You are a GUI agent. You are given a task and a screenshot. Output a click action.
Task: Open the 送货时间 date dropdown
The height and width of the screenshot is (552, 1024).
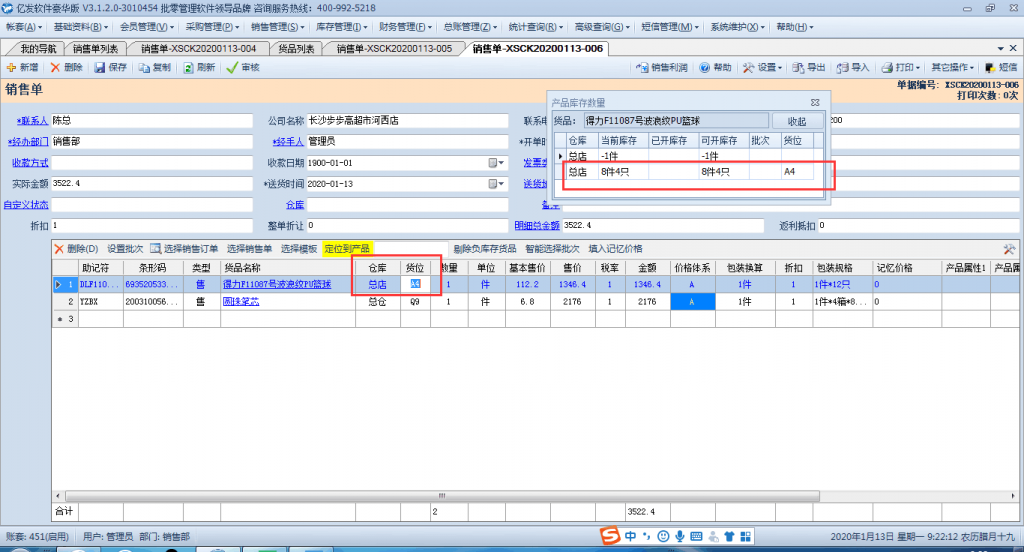click(x=497, y=184)
